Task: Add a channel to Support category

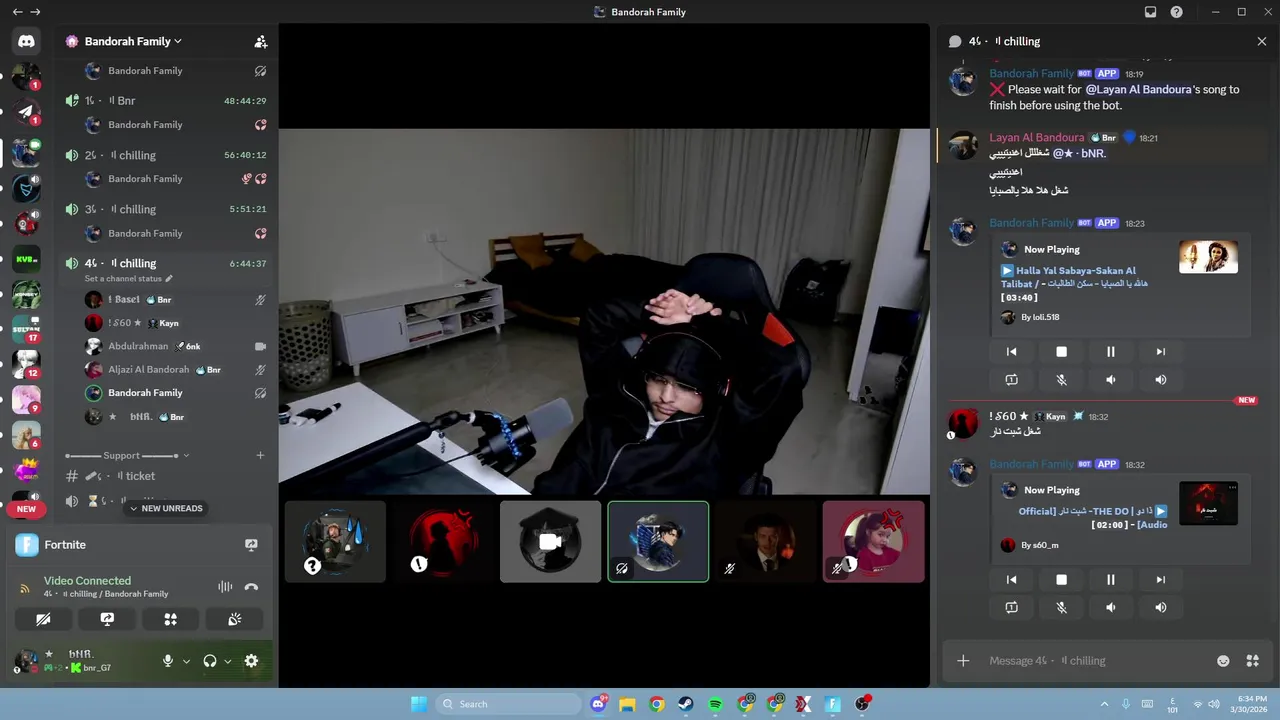Action: (x=260, y=456)
